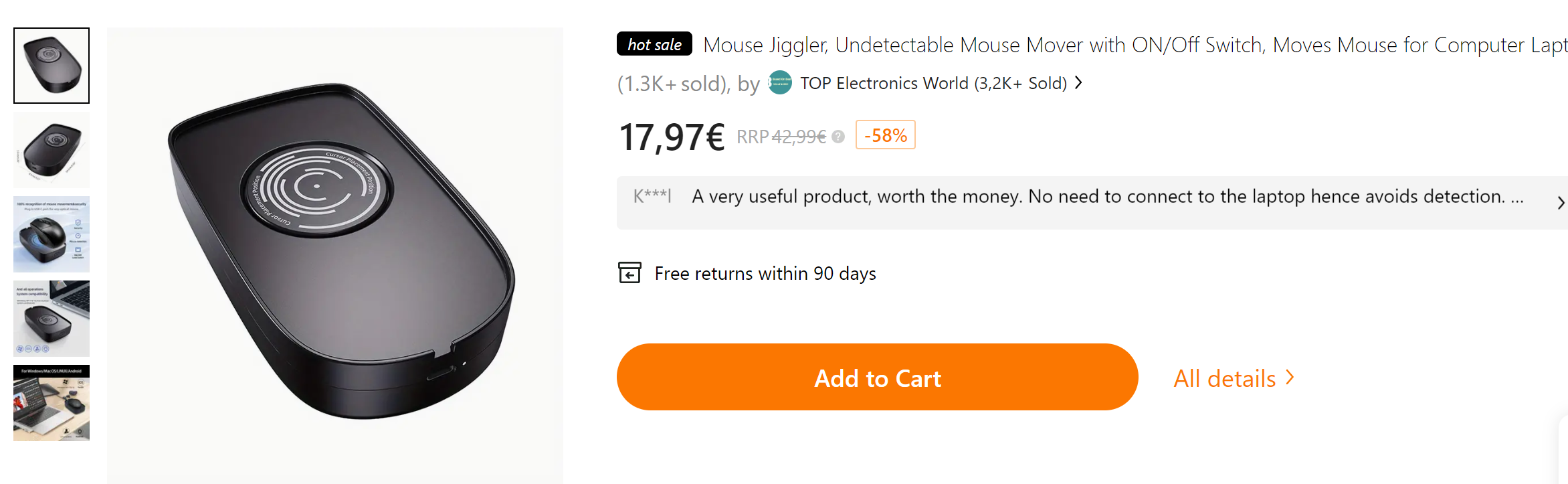Open the fifth thumbnail with laptop desk setup

click(x=52, y=403)
